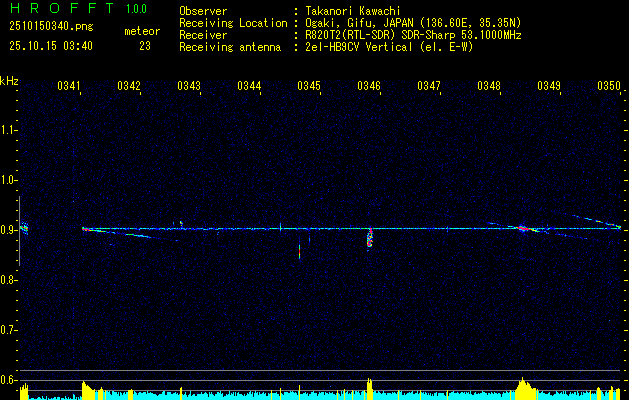Click the meteor label
Image resolution: width=629 pixels, height=400 pixels.
pyautogui.click(x=142, y=31)
